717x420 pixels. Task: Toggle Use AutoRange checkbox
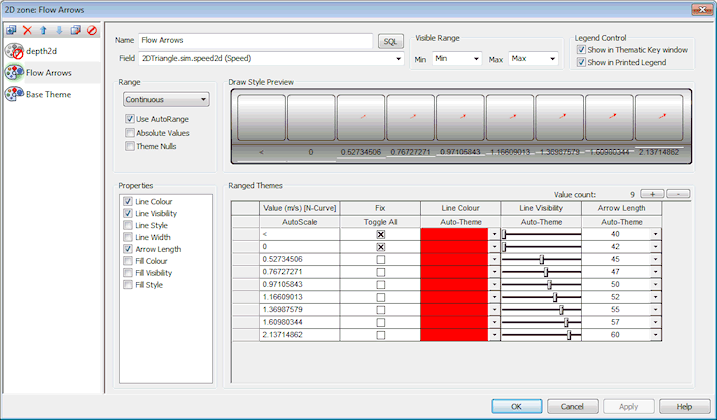pyautogui.click(x=130, y=119)
